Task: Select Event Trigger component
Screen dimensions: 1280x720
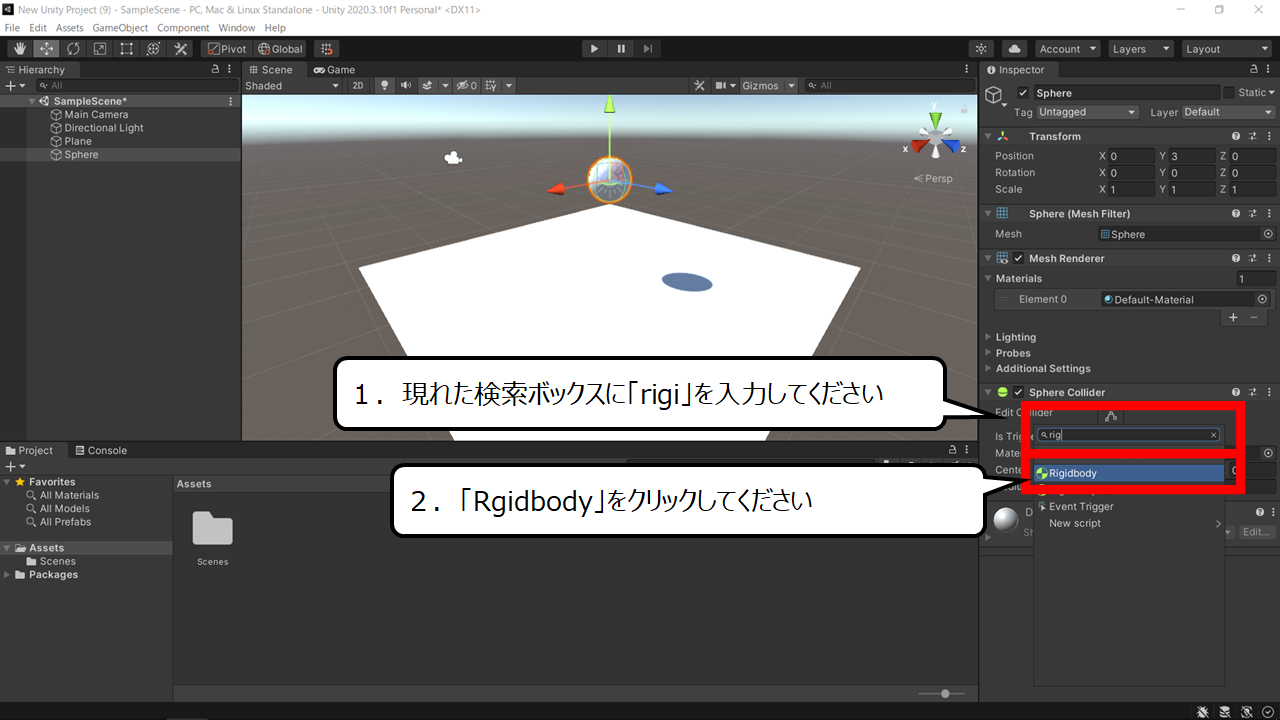Action: [x=1129, y=506]
